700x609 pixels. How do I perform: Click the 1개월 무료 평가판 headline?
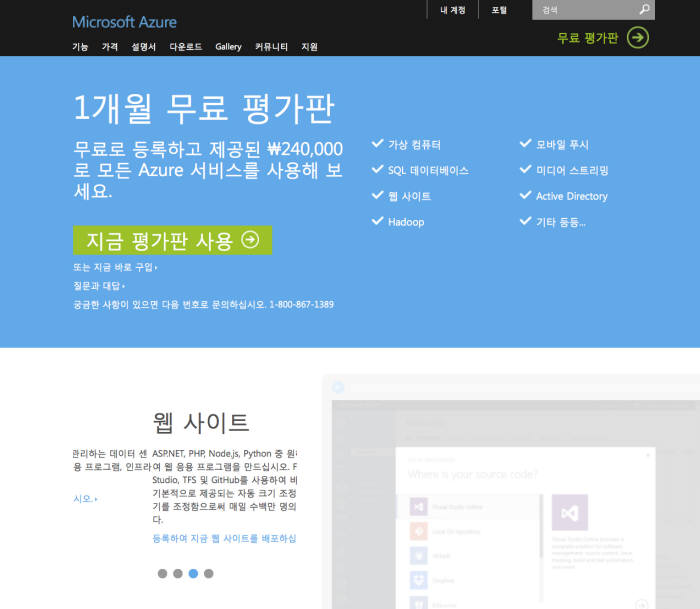[204, 108]
